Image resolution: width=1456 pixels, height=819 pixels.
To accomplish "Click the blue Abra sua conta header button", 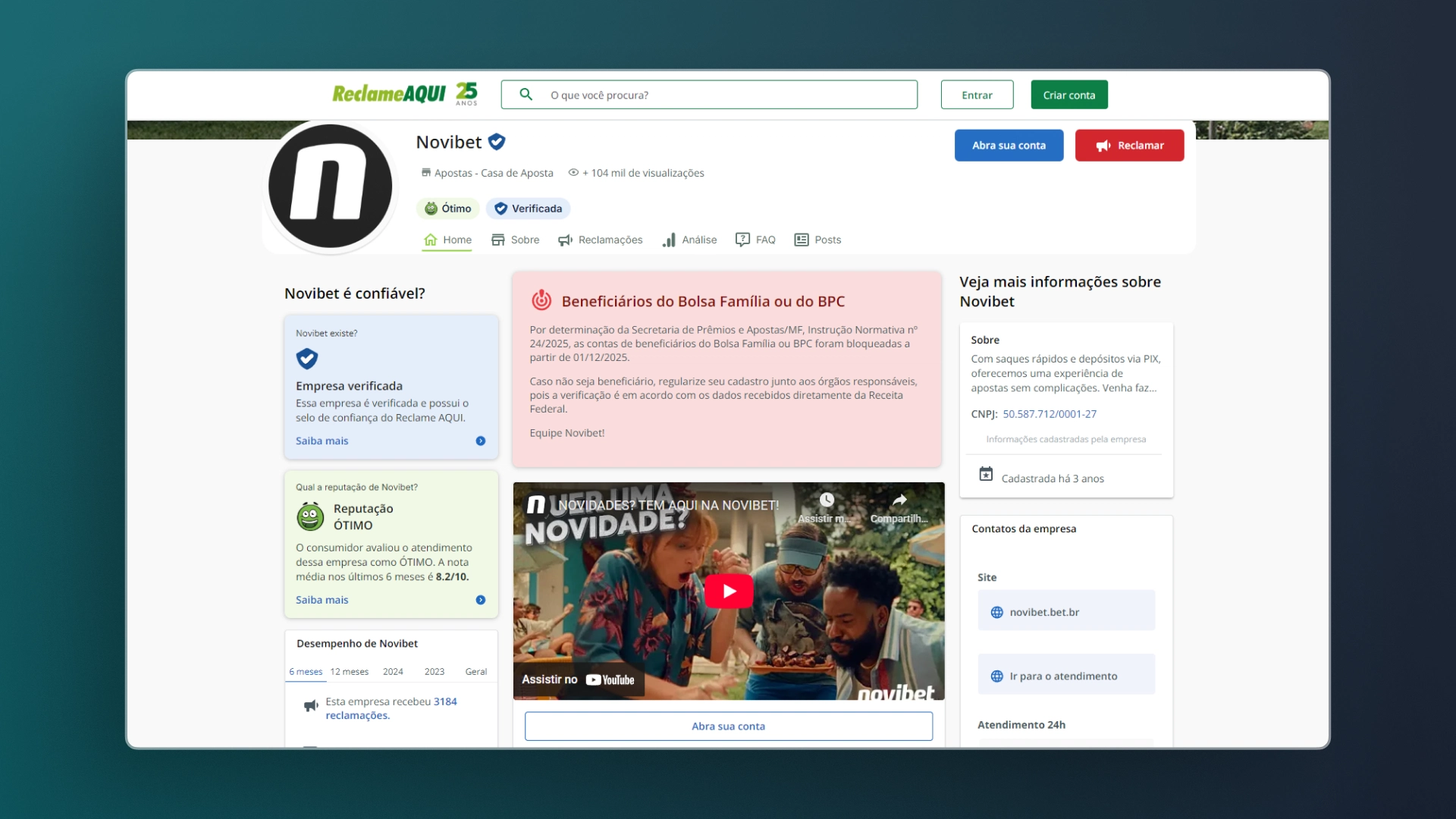I will (1009, 146).
